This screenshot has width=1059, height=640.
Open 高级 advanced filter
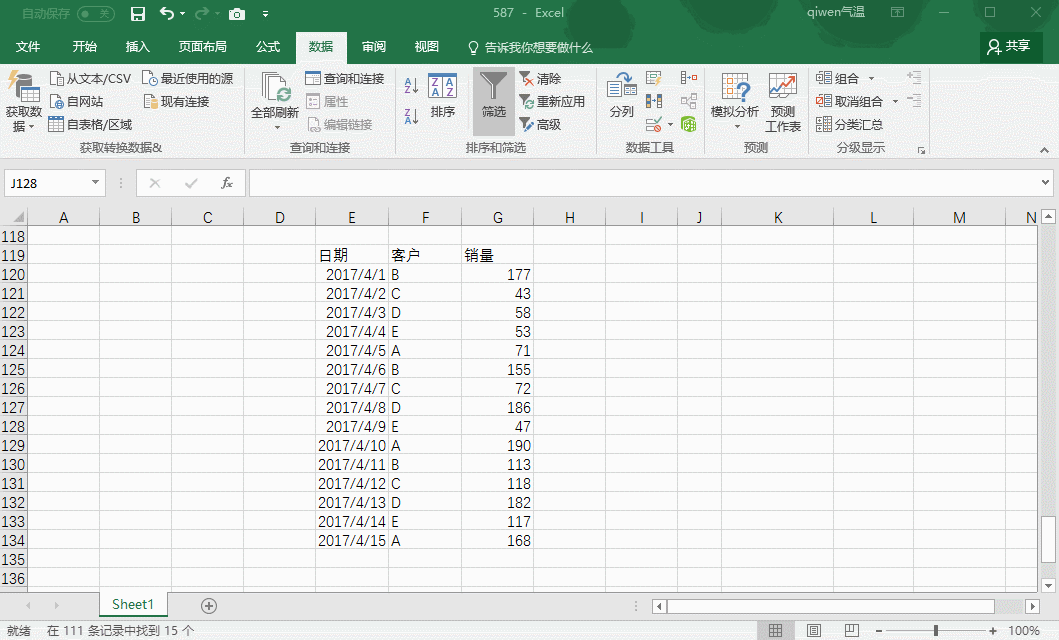(x=540, y=124)
